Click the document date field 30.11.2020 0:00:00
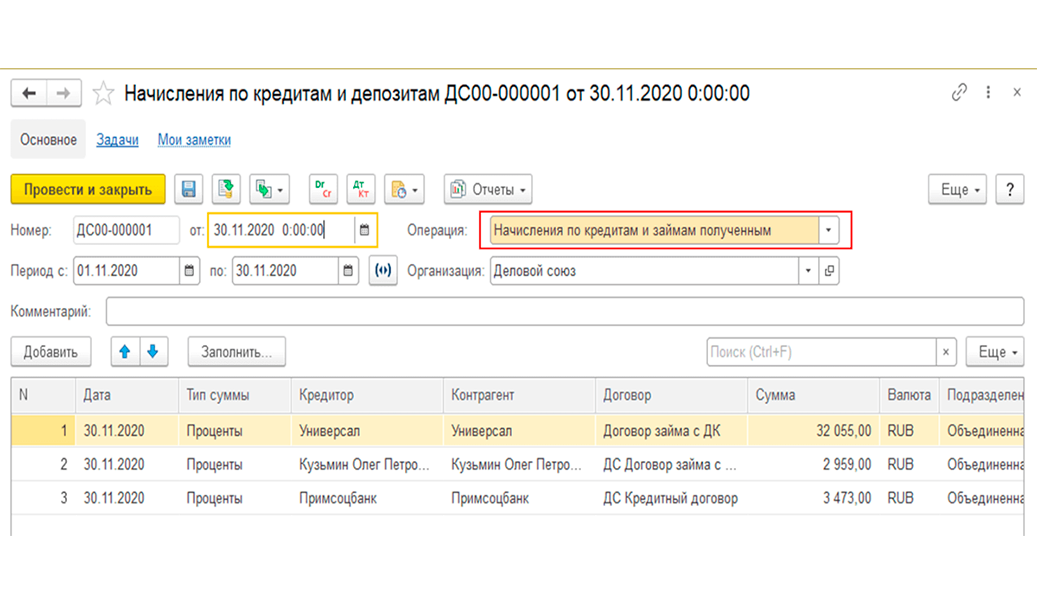The image size is (1037, 604). (x=283, y=230)
